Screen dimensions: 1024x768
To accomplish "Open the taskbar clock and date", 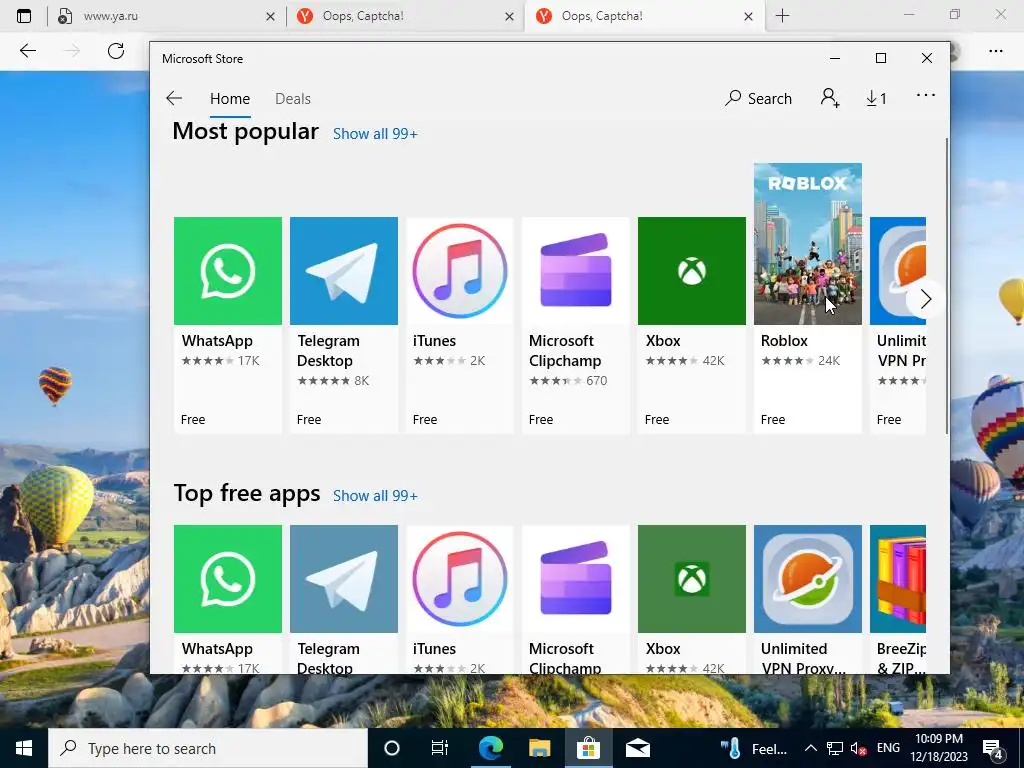I will pos(939,748).
